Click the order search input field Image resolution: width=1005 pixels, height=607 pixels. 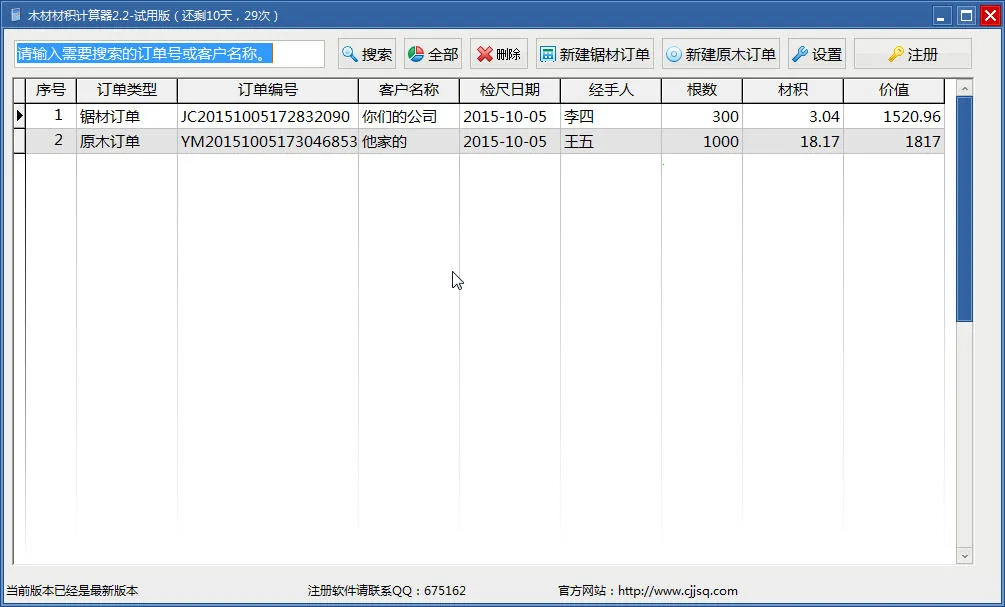coord(168,53)
